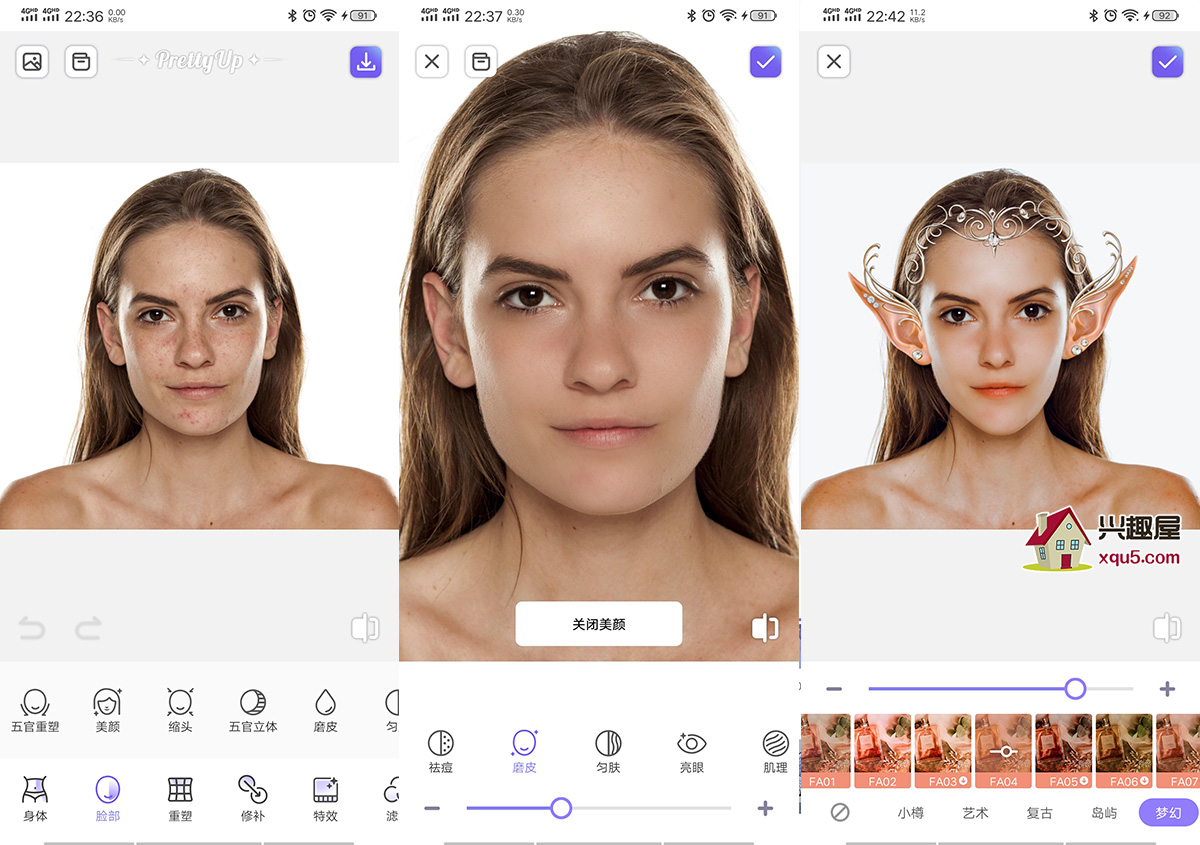This screenshot has height=845, width=1200.
Task: Switch to the 脸部 face tab
Action: point(107,799)
